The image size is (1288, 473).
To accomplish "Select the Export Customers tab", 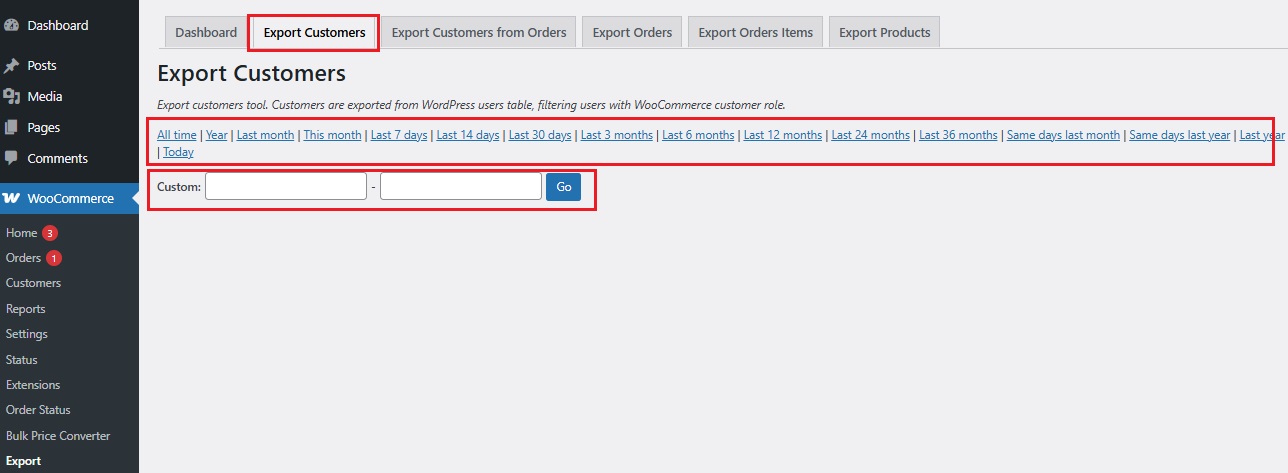I will point(314,32).
